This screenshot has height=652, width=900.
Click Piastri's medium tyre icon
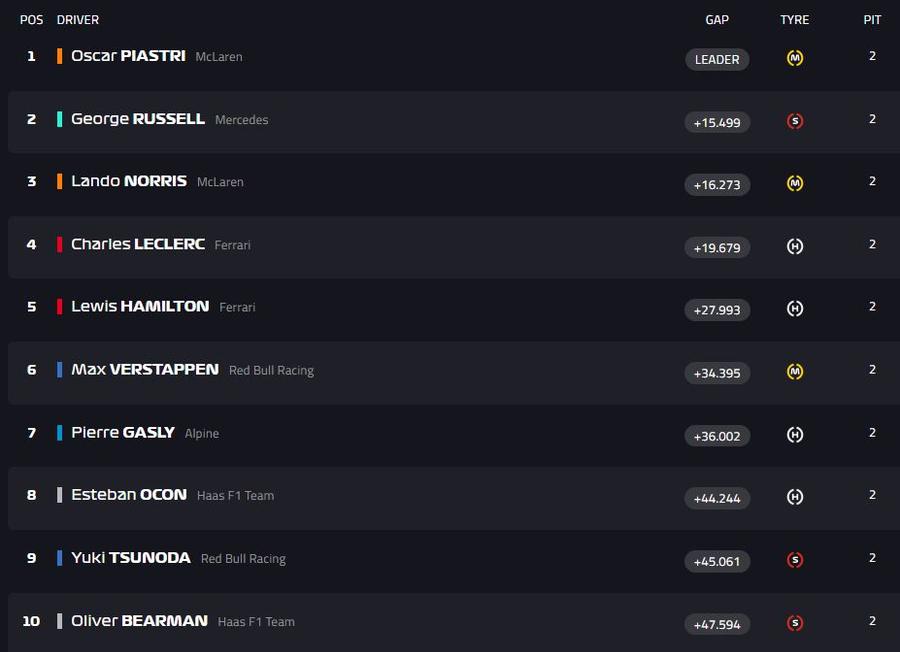pyautogui.click(x=794, y=58)
